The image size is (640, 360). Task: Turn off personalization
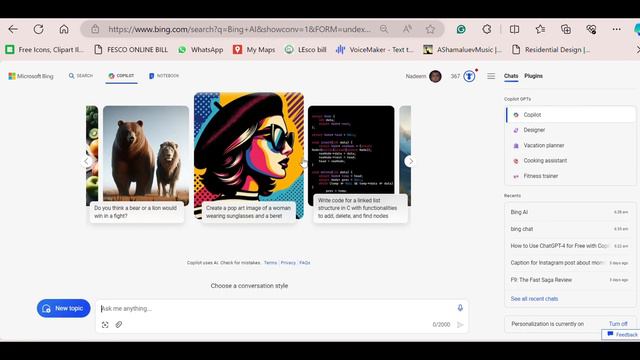click(618, 324)
